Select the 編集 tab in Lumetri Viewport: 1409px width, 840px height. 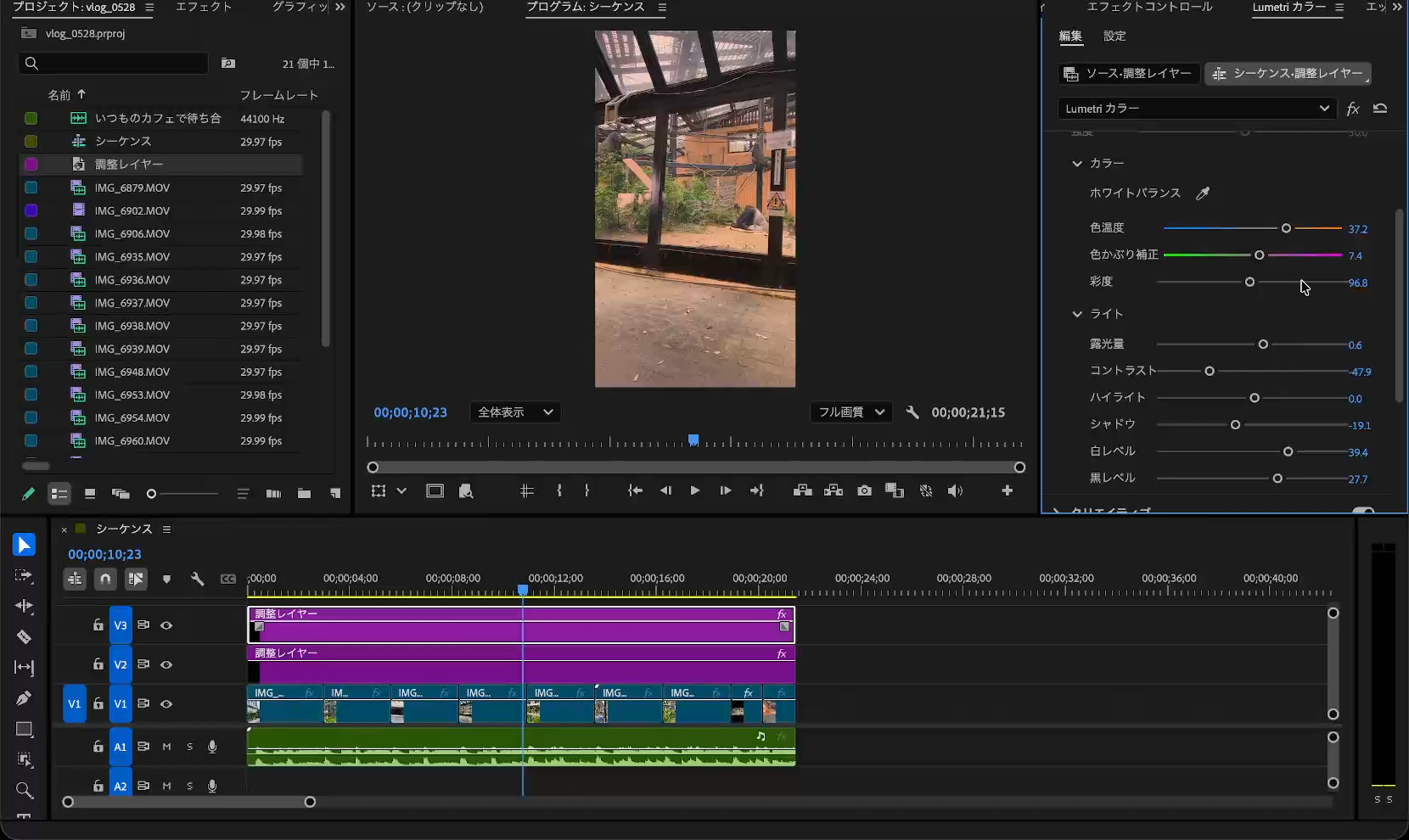click(x=1071, y=36)
